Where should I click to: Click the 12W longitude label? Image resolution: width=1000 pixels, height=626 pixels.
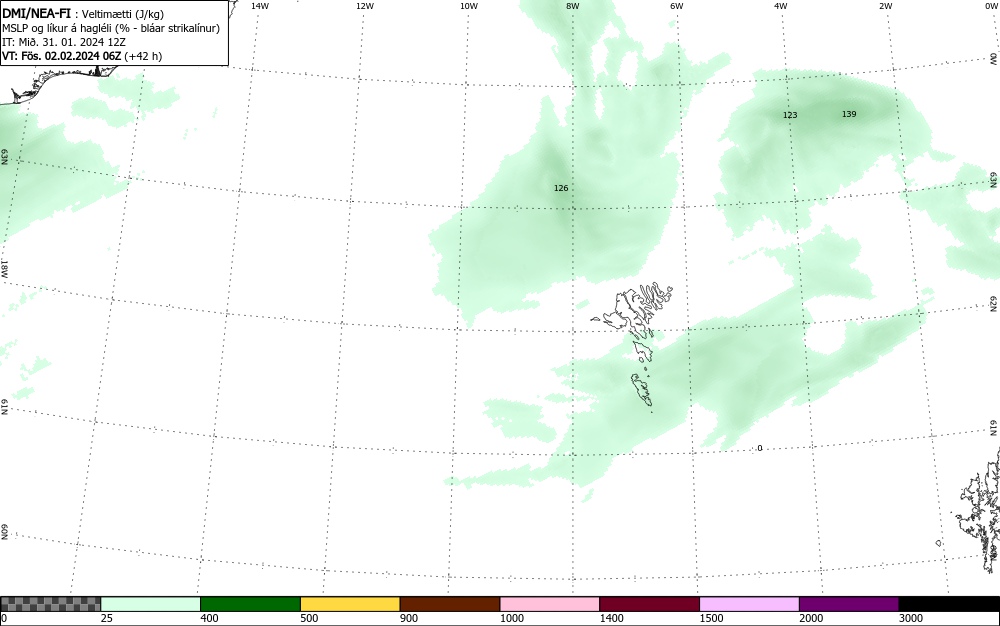pyautogui.click(x=364, y=6)
